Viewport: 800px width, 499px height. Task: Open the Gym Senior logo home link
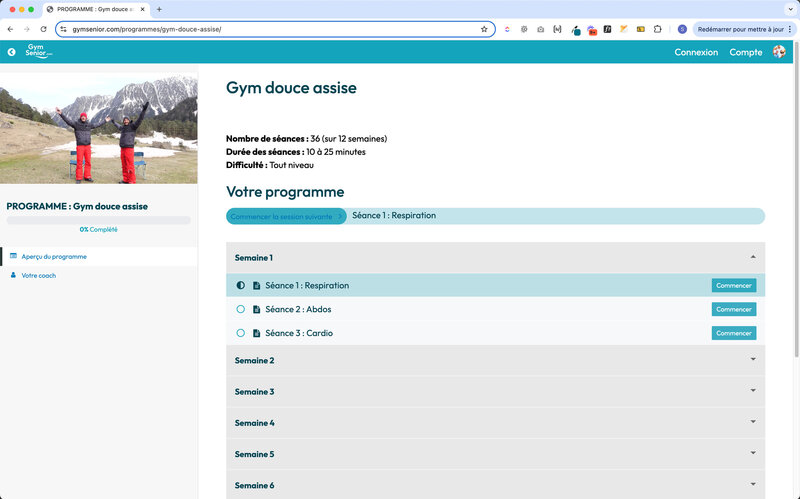(x=38, y=51)
